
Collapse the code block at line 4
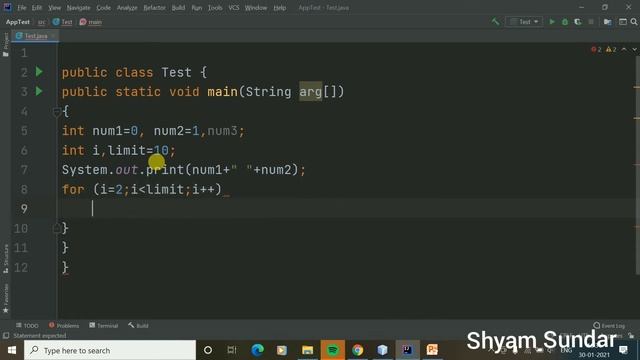[x=57, y=111]
